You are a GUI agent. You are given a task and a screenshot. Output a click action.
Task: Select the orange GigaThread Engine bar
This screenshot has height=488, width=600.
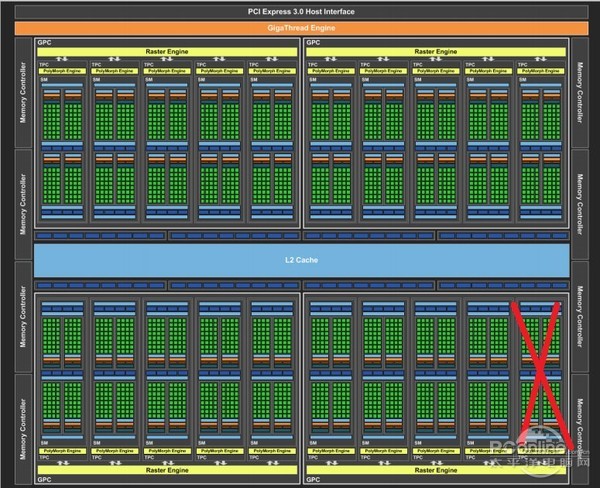[300, 28]
